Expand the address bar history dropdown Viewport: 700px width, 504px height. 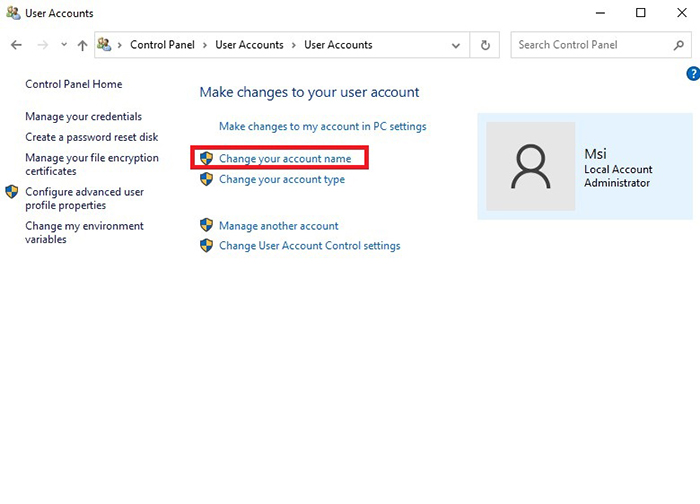coord(456,45)
